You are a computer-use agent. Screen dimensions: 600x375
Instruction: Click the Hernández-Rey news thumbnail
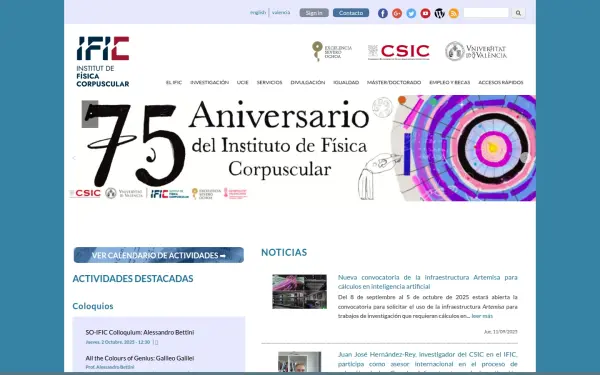pos(300,362)
